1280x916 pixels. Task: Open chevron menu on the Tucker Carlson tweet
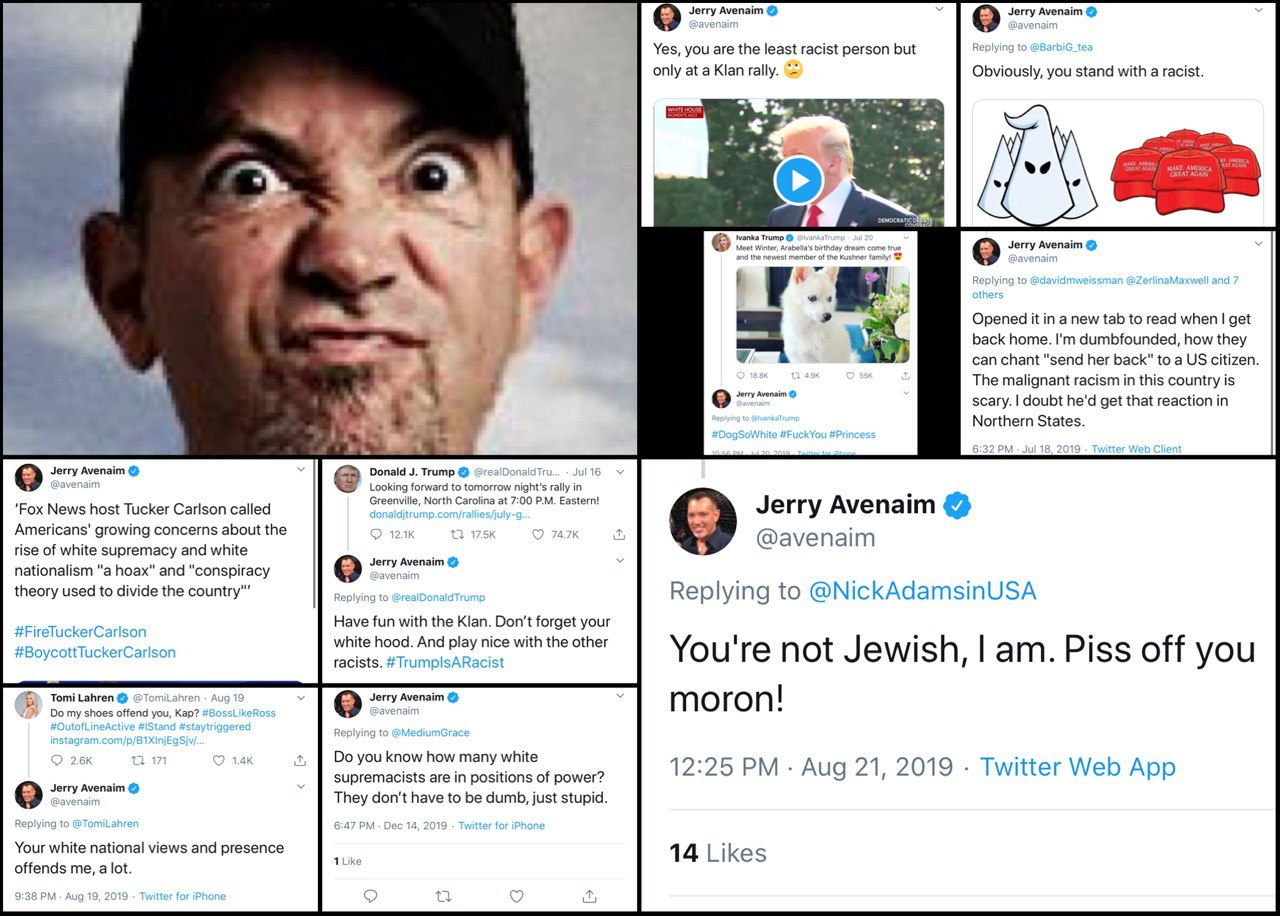[x=301, y=470]
